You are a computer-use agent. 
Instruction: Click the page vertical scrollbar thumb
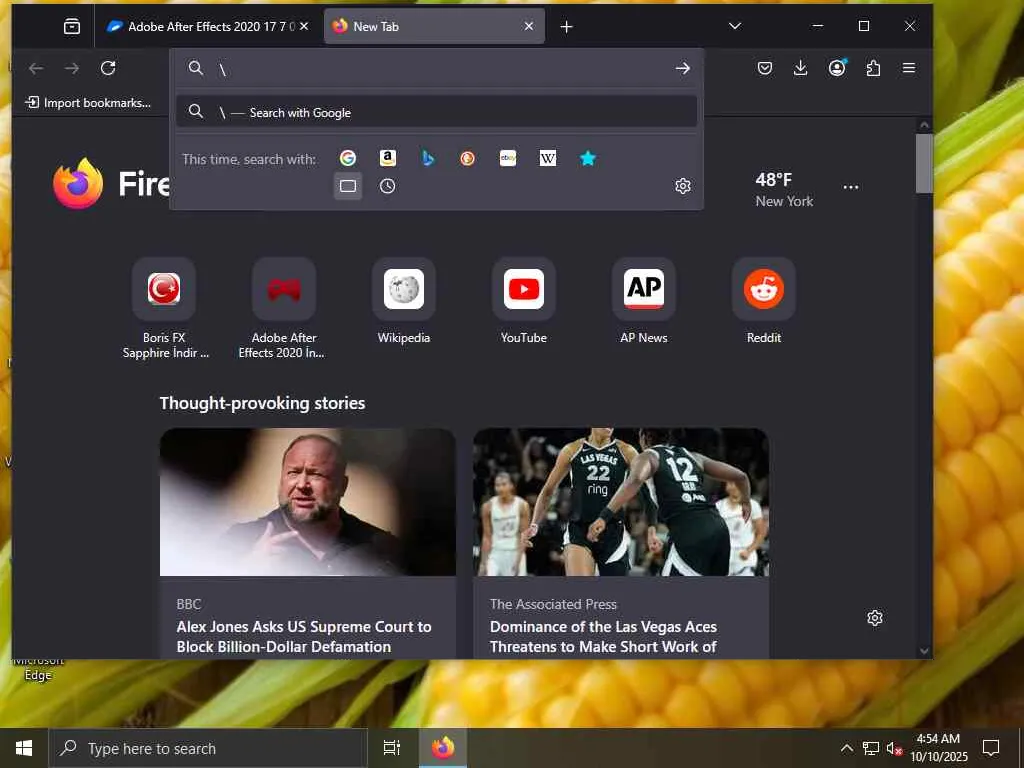(x=924, y=163)
